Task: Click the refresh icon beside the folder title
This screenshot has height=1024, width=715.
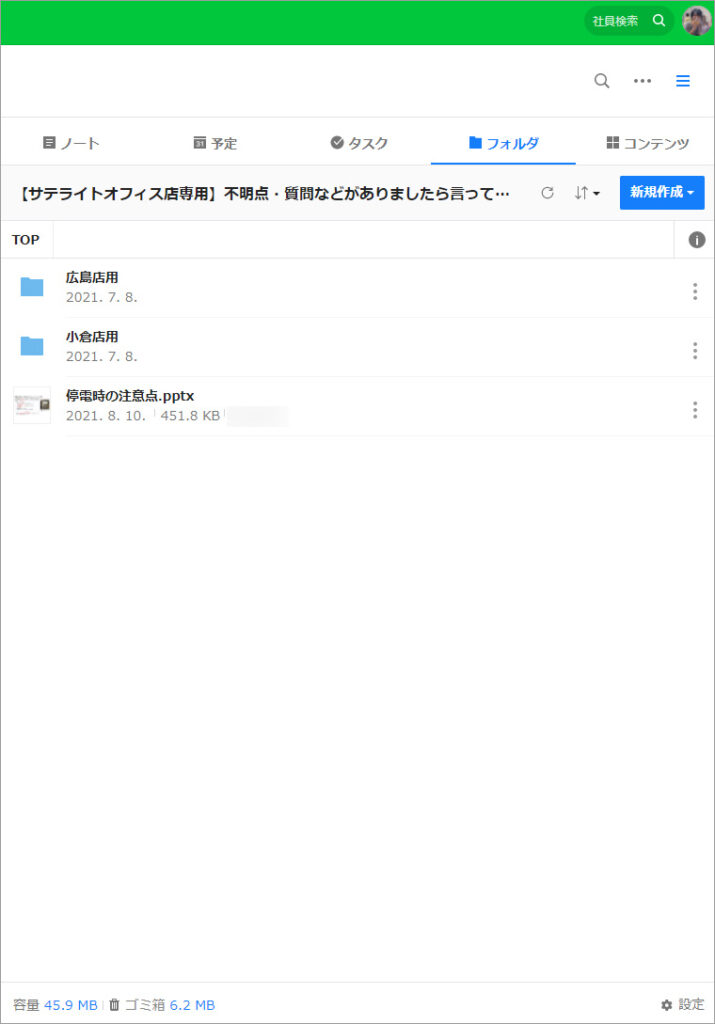Action: 547,193
